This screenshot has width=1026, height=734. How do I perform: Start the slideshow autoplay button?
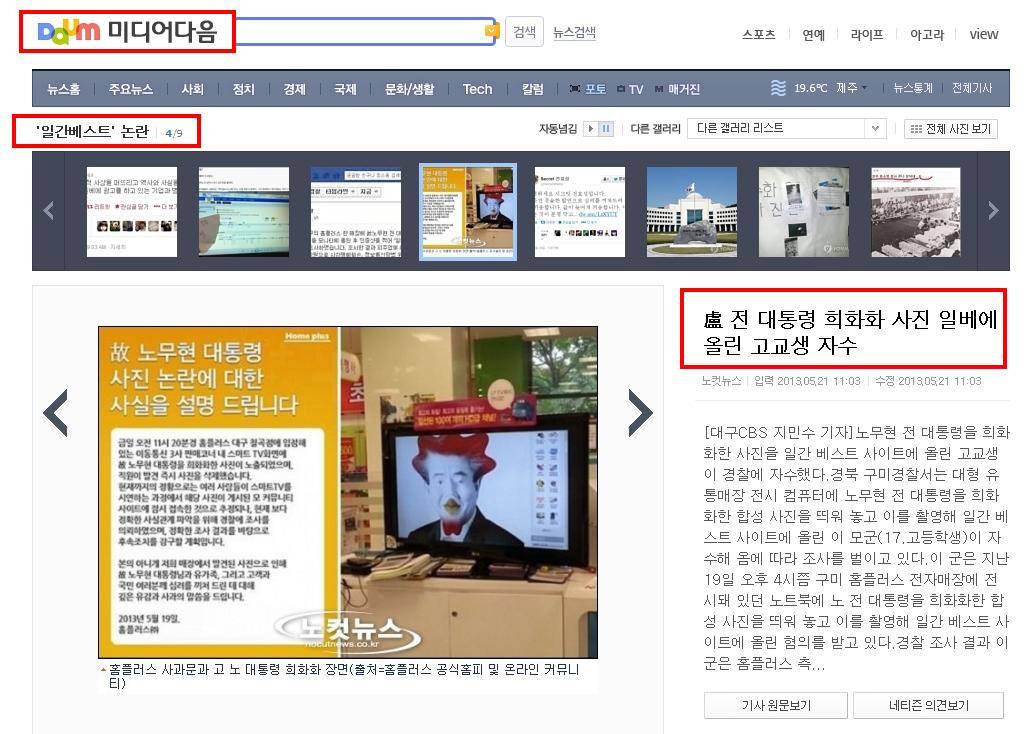pyautogui.click(x=591, y=129)
